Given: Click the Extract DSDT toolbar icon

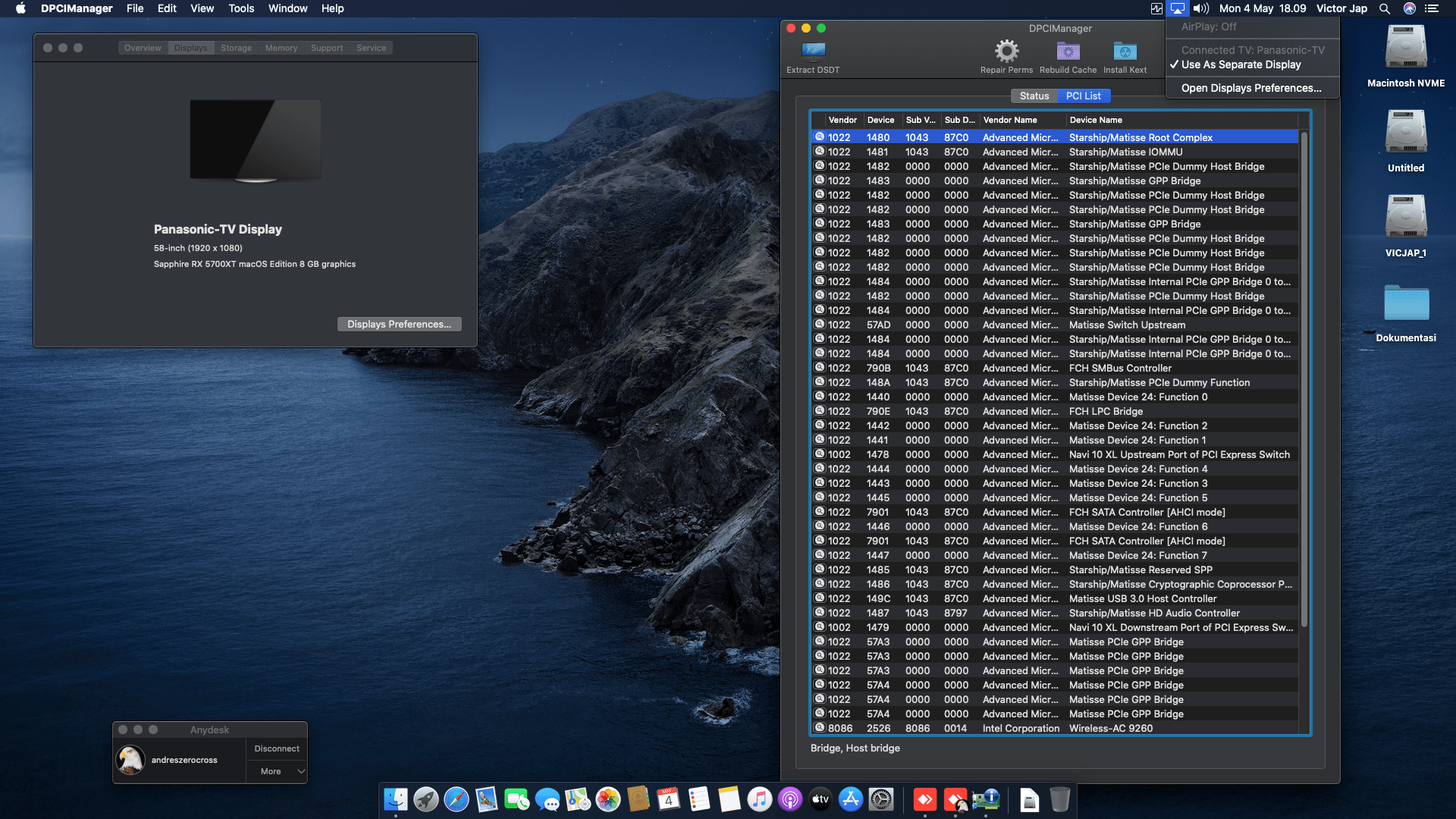Looking at the screenshot, I should (x=813, y=52).
